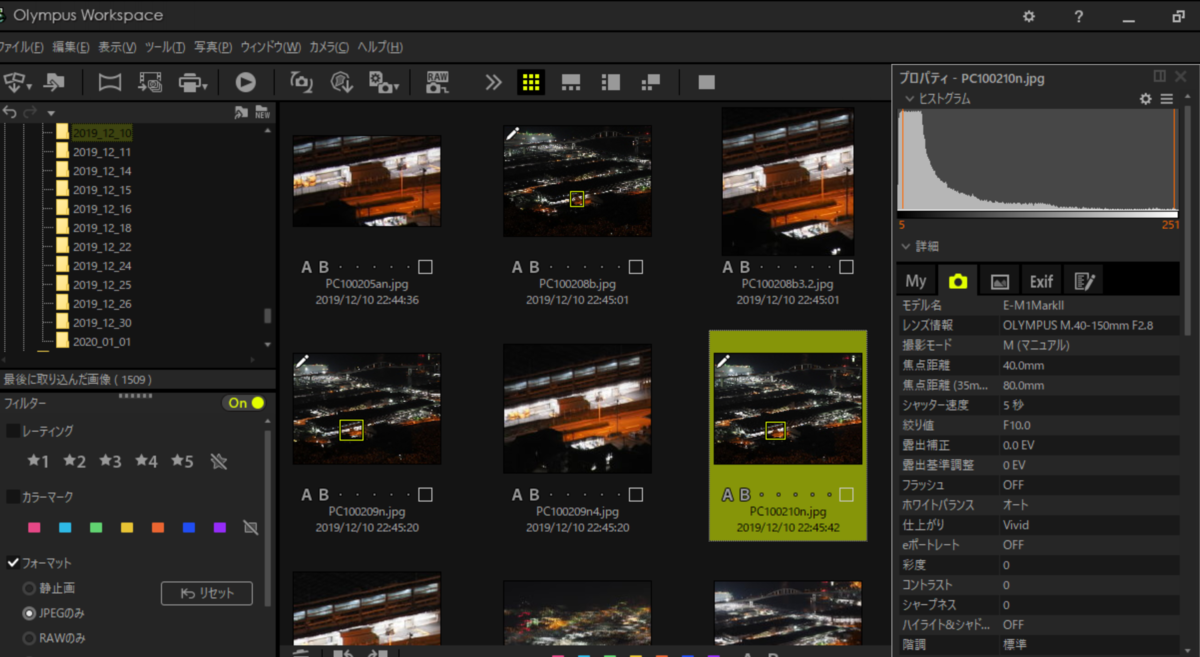Click the dock properties panel icon
The width and height of the screenshot is (1200, 657).
tap(1159, 76)
